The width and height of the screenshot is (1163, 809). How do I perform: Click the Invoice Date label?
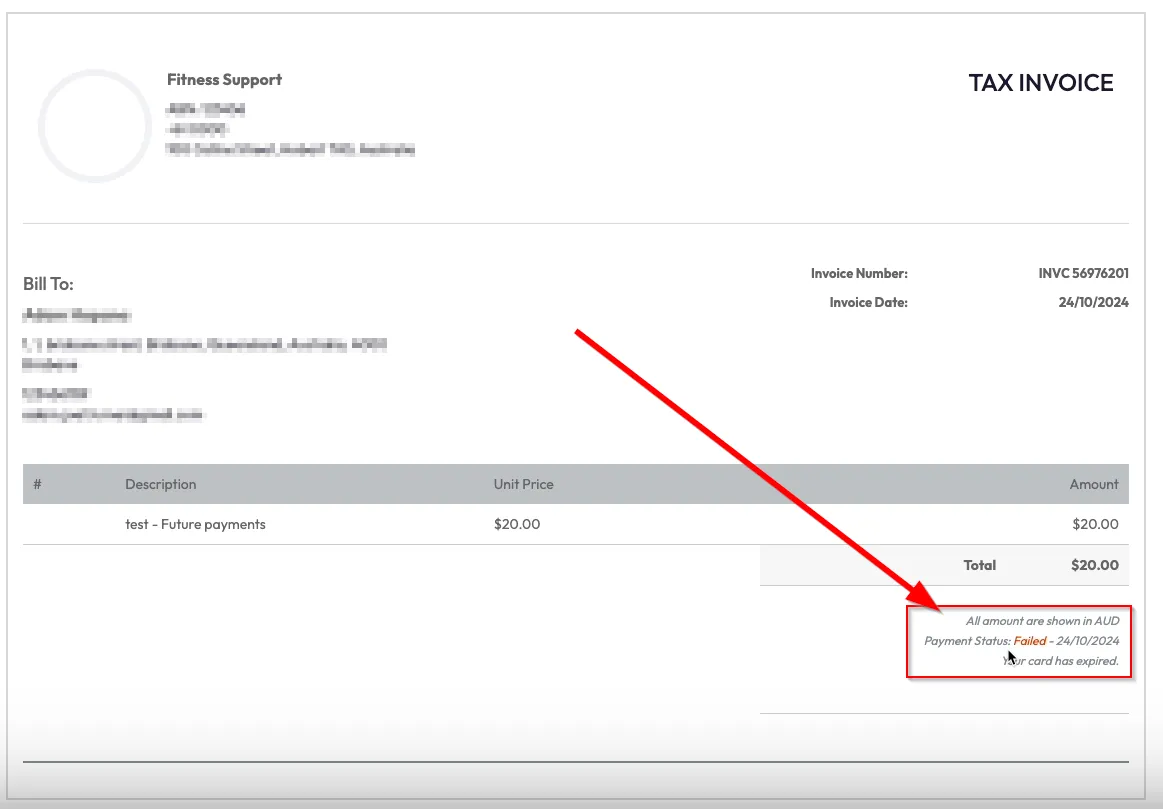[x=868, y=302]
